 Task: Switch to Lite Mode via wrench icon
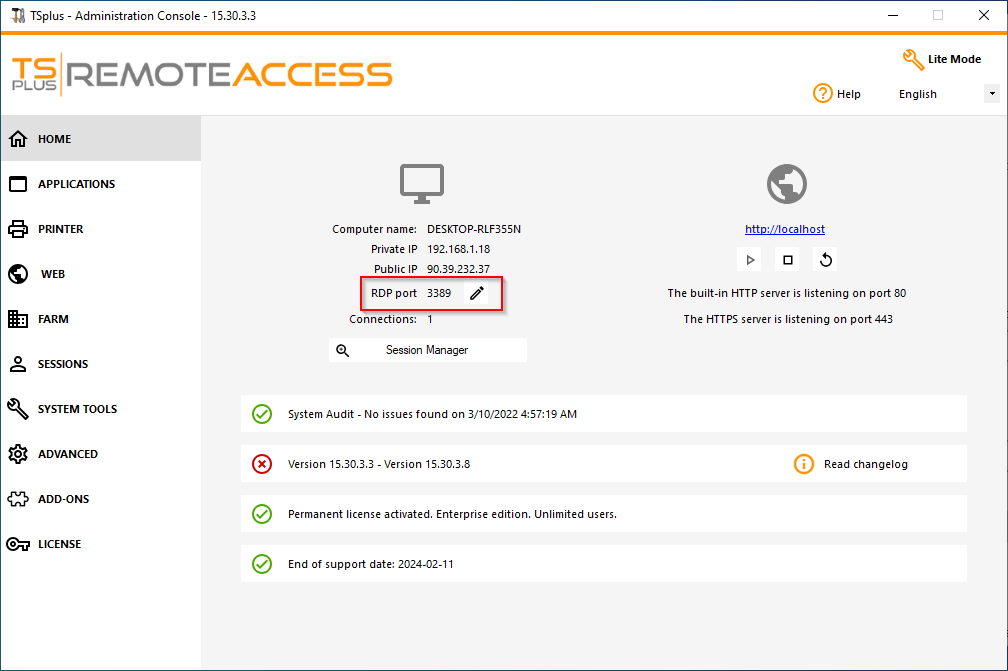[913, 60]
